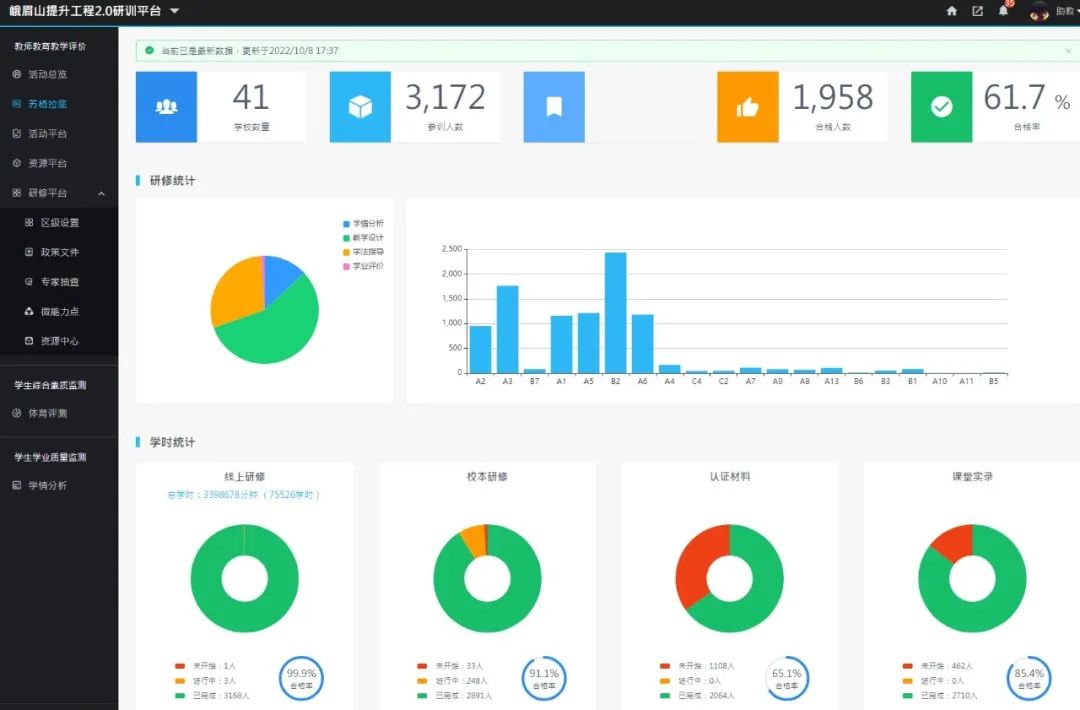Click the blue bookmark icon tile
Screen dimensions: 1080x710
[x=553, y=107]
